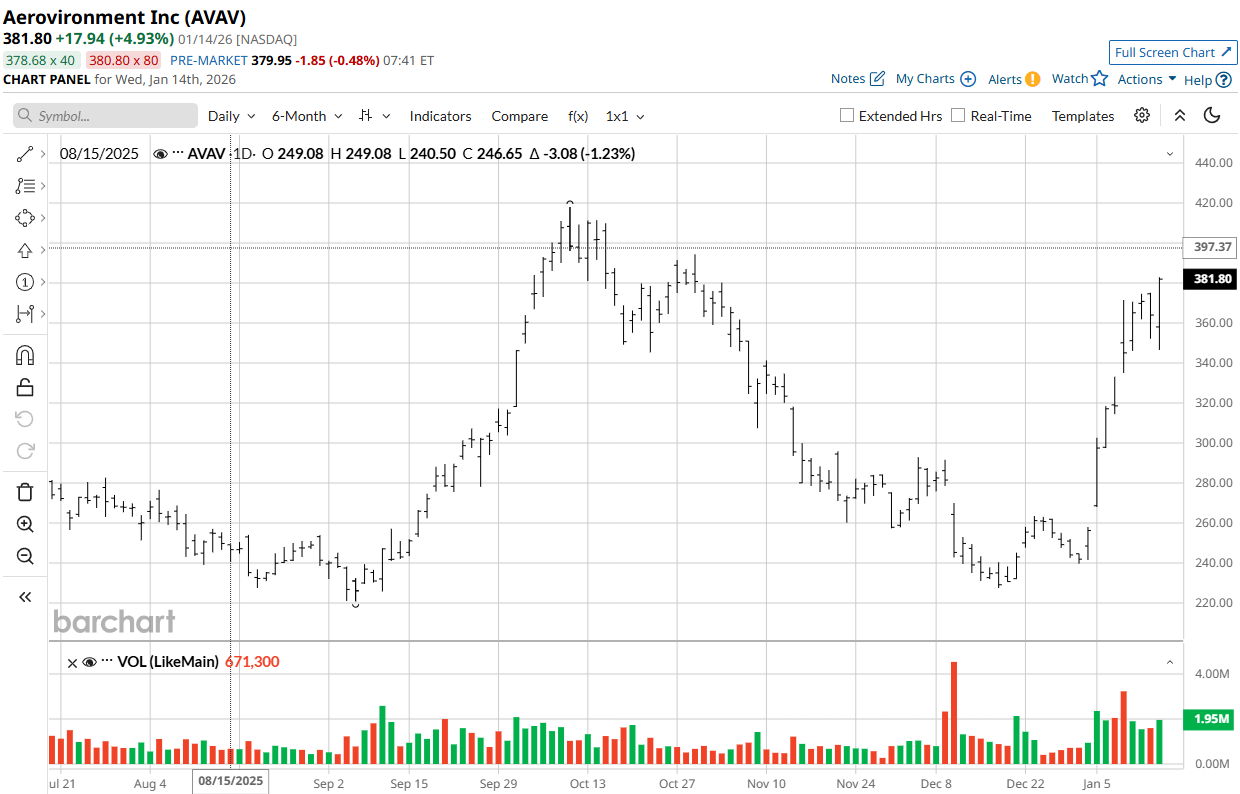Click the Aerovironment Inc (AVAV) heading
The image size is (1240, 794).
point(125,17)
